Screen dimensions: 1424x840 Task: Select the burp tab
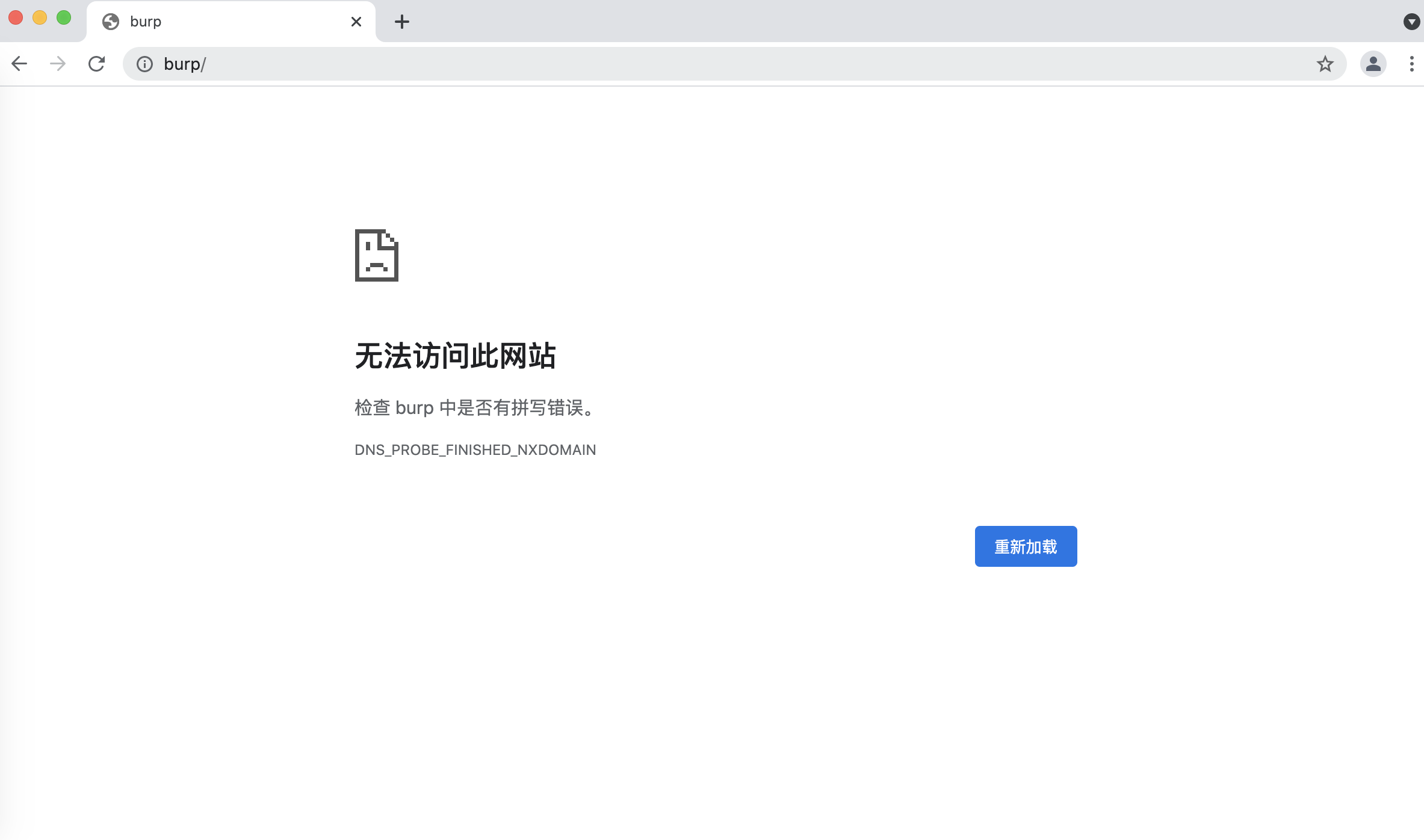click(x=229, y=22)
